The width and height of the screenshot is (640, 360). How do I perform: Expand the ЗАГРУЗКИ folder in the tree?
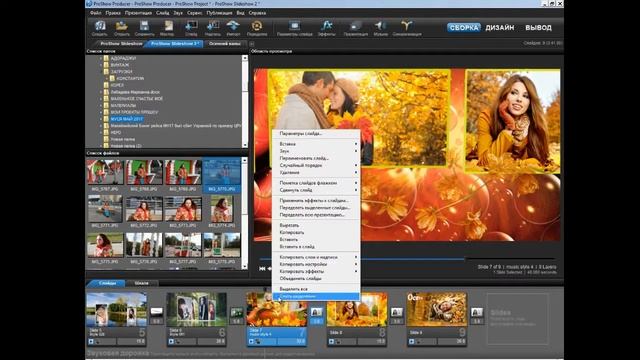point(101,71)
